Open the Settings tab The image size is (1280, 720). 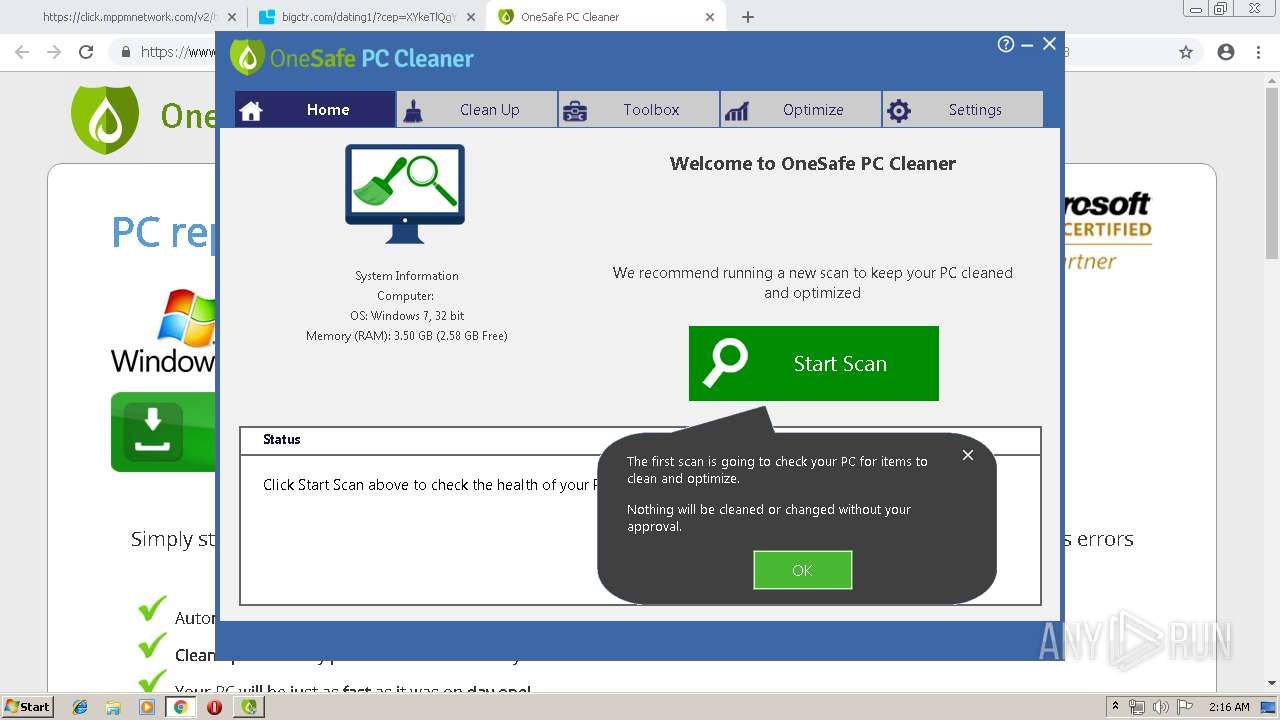pos(962,110)
